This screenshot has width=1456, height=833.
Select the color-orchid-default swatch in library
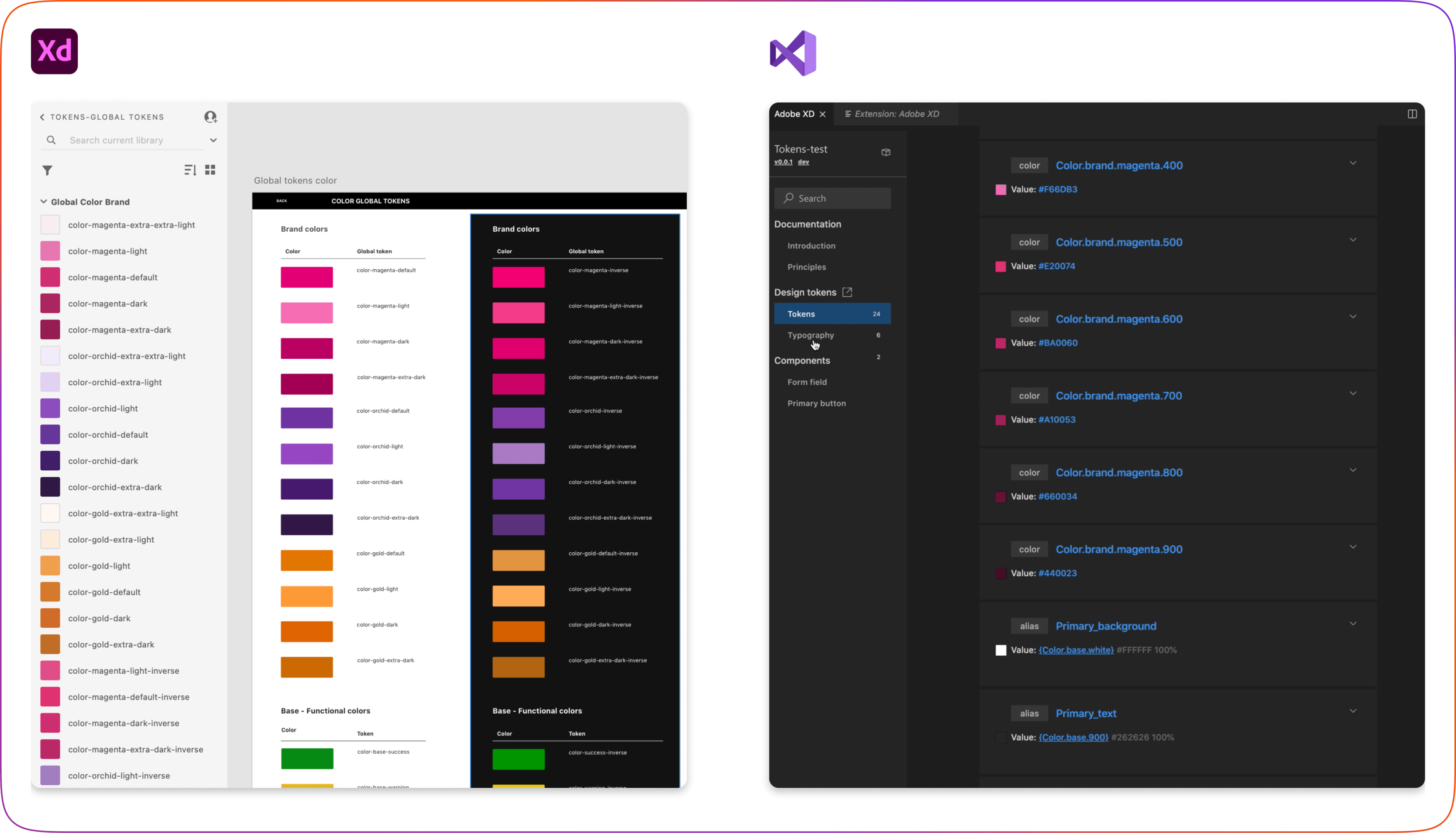[50, 435]
